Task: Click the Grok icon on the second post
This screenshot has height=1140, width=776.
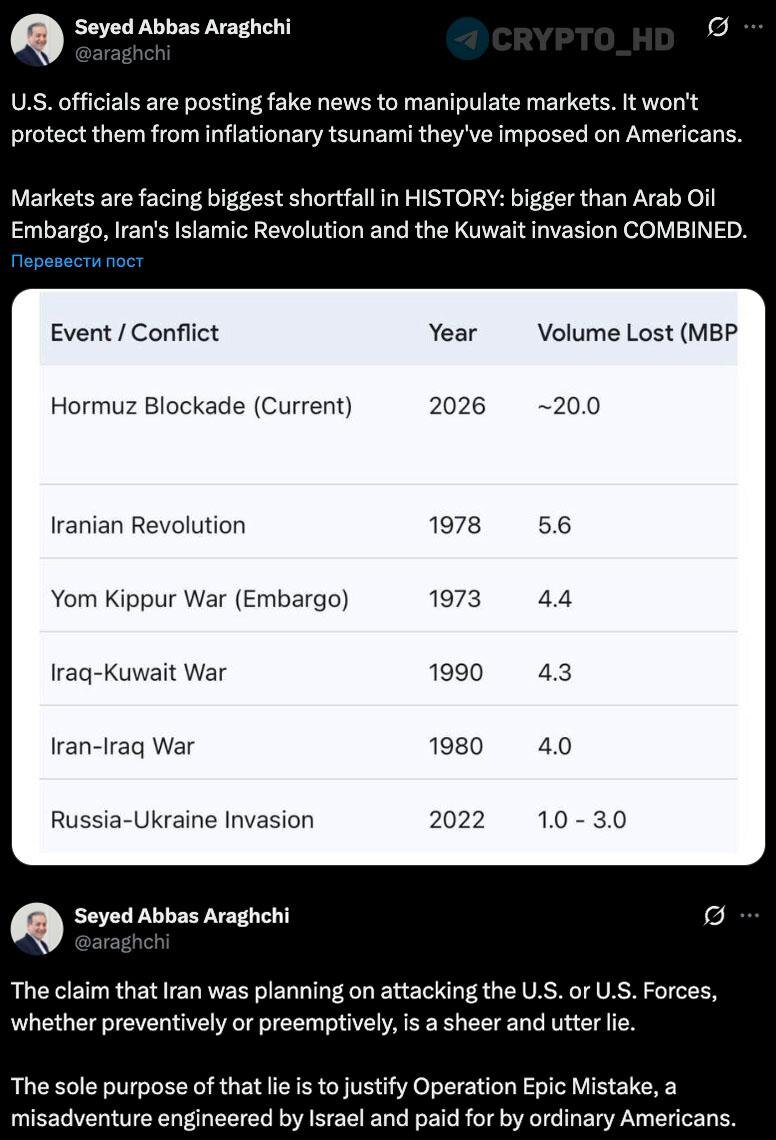Action: click(x=714, y=915)
